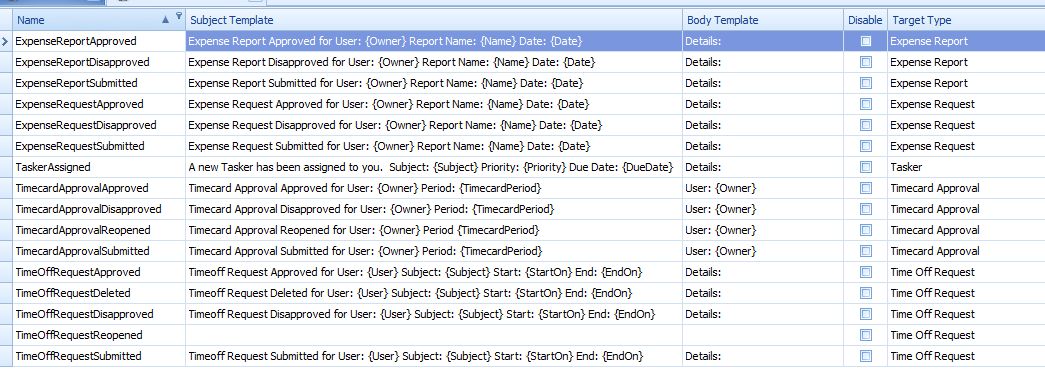The height and width of the screenshot is (373, 1045).
Task: Toggle Disable checkbox for ExpenseReportSubmitted
Action: tap(865, 83)
